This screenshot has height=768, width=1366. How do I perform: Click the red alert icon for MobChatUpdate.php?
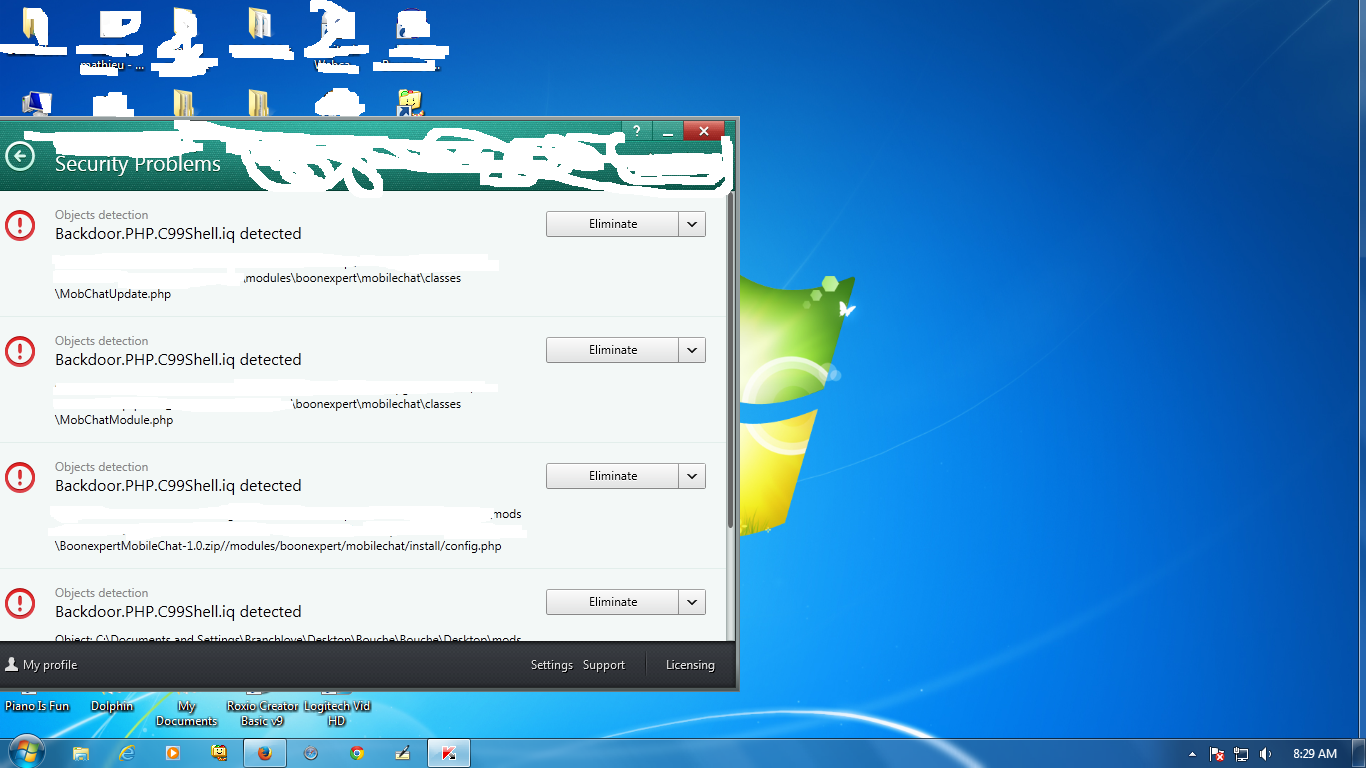pos(20,225)
